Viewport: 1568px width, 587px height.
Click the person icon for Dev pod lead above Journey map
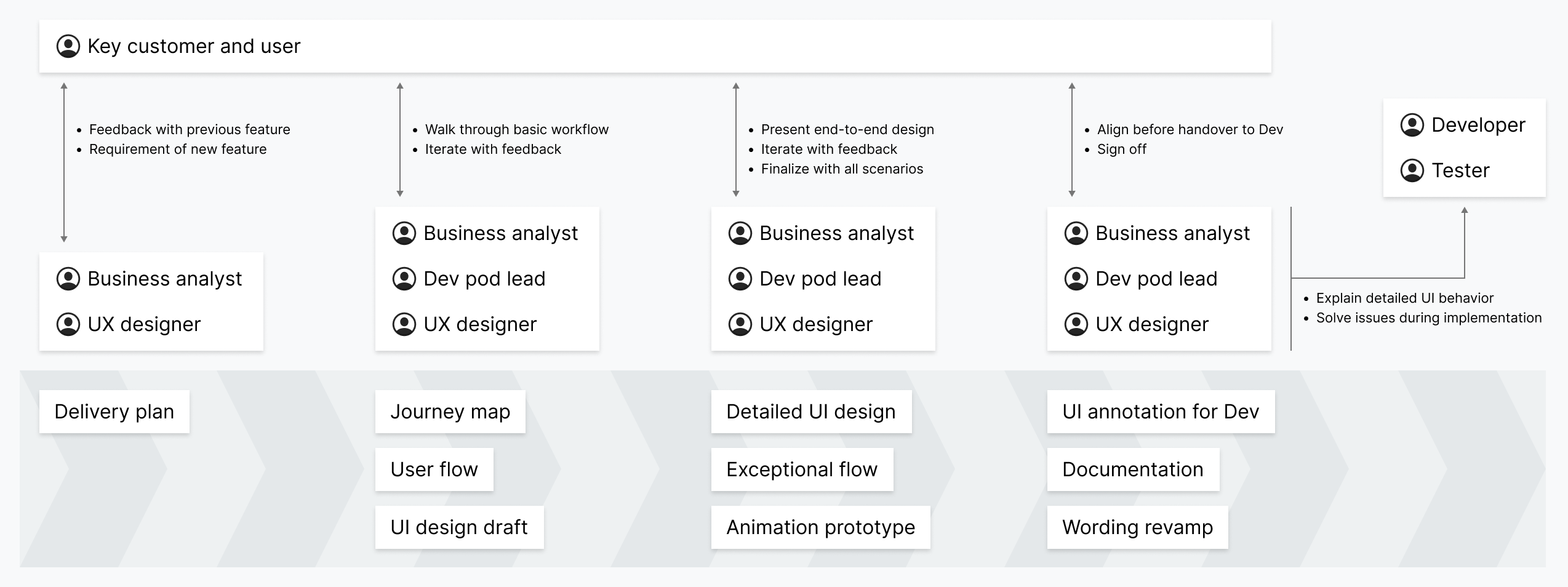tap(404, 279)
